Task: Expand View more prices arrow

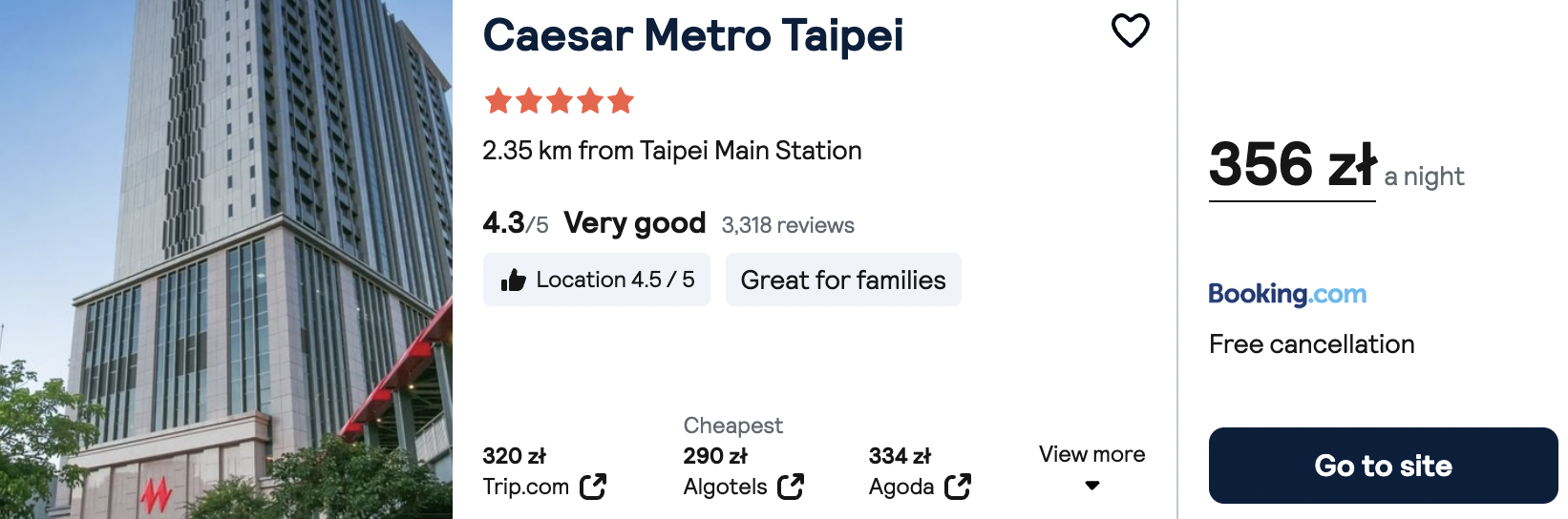Action: [x=1092, y=486]
